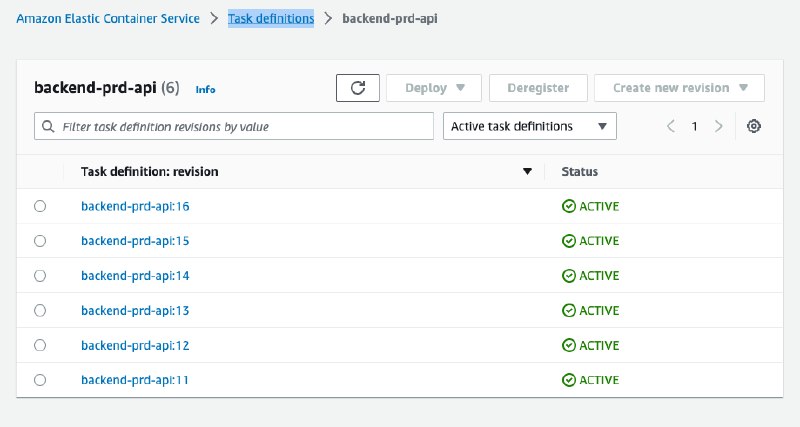Click ACTIVE status of backend-prd-api:15
Viewport: 800px width, 427px height.
pyautogui.click(x=590, y=241)
